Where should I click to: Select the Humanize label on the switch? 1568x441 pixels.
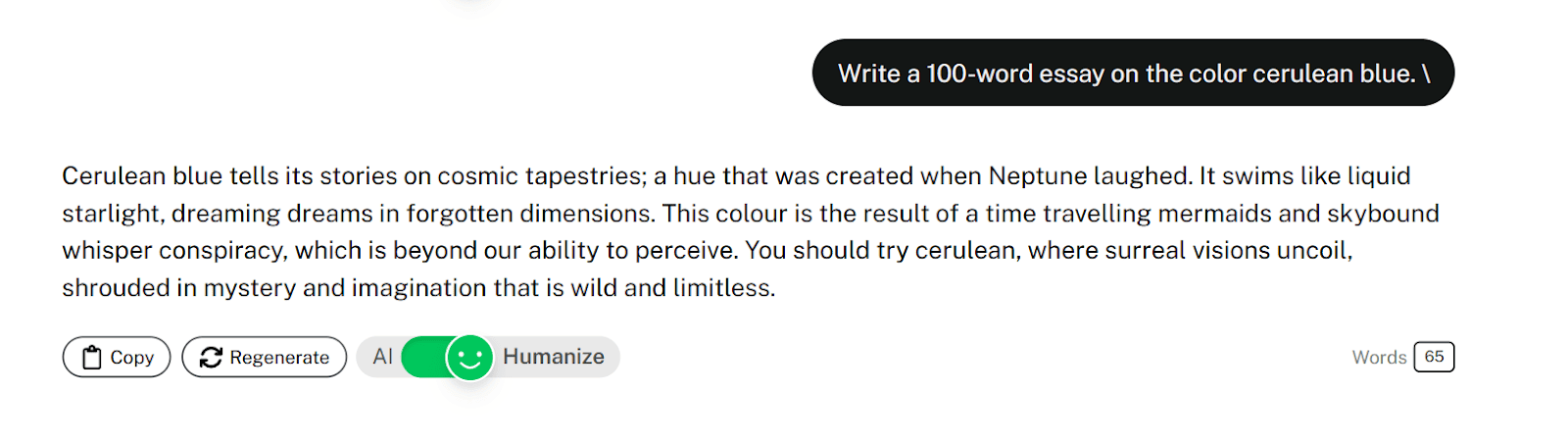point(554,357)
